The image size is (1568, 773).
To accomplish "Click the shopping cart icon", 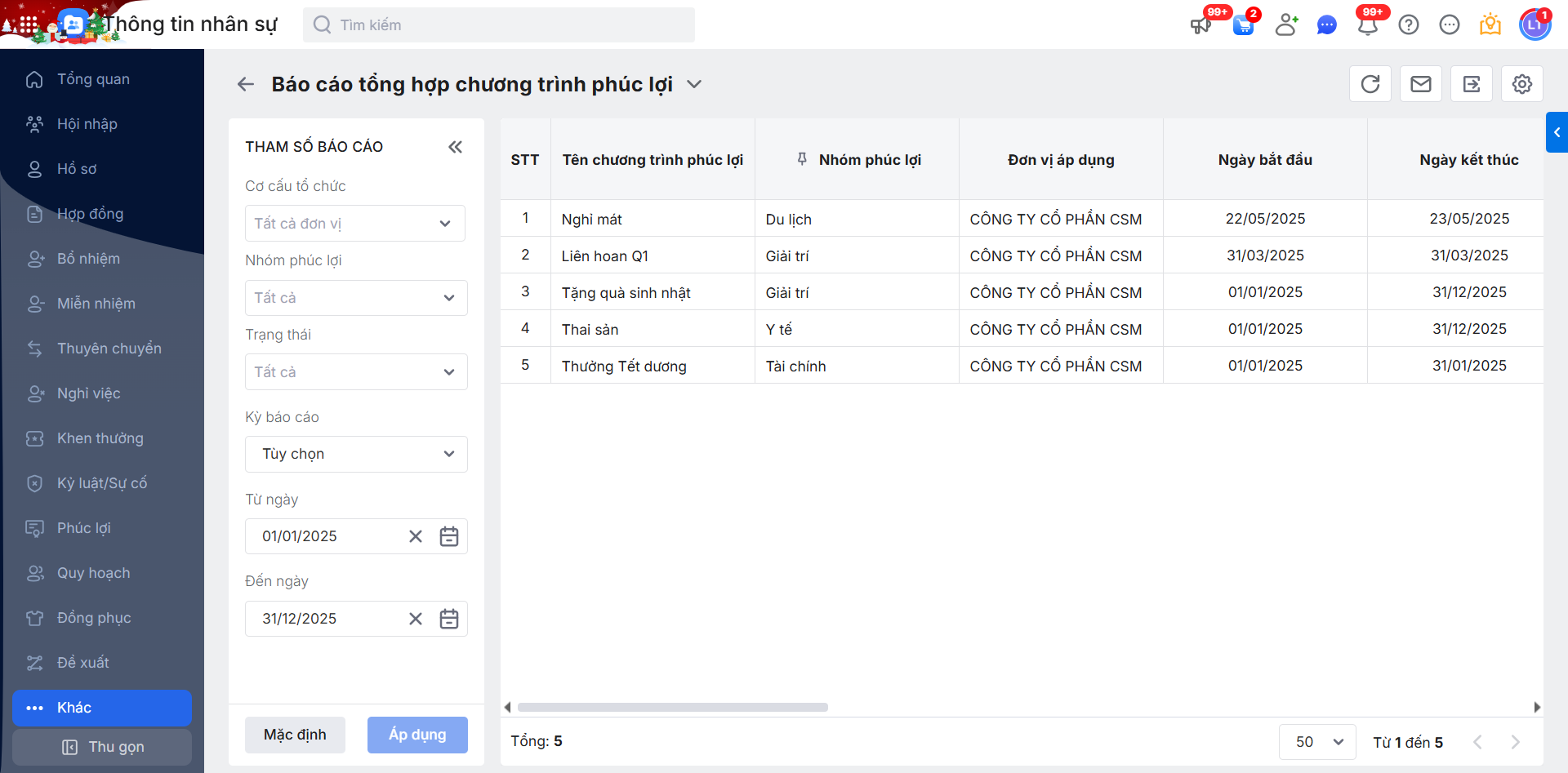I will tap(1243, 25).
